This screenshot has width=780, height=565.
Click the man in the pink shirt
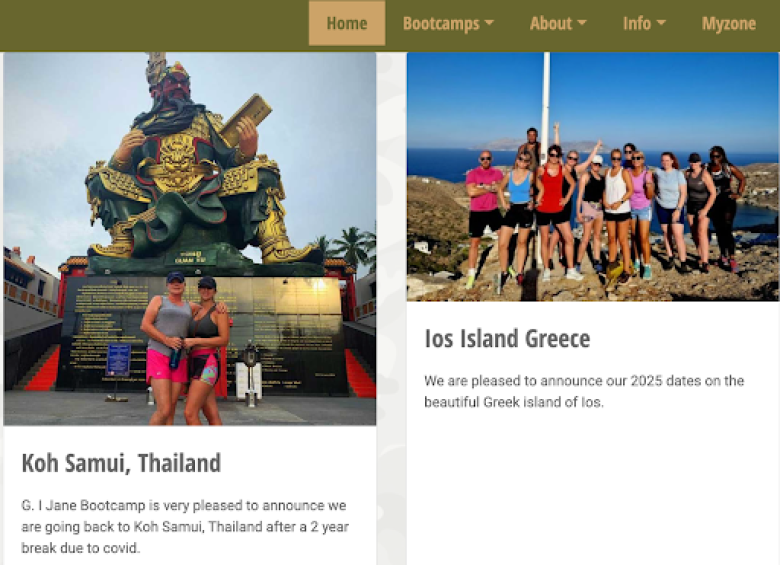coord(483,219)
